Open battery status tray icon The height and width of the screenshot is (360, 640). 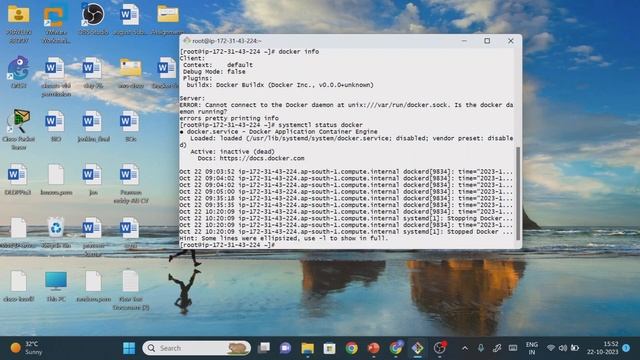[x=575, y=348]
